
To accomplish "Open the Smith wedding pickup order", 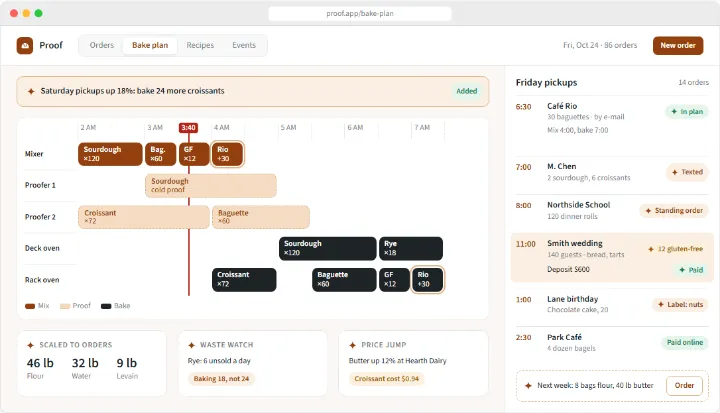I will coord(612,257).
